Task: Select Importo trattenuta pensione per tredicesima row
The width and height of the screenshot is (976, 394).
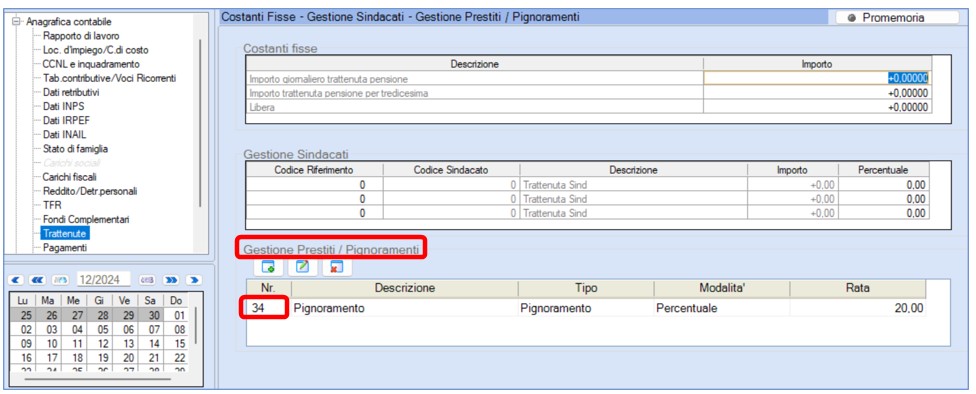Action: (x=588, y=93)
